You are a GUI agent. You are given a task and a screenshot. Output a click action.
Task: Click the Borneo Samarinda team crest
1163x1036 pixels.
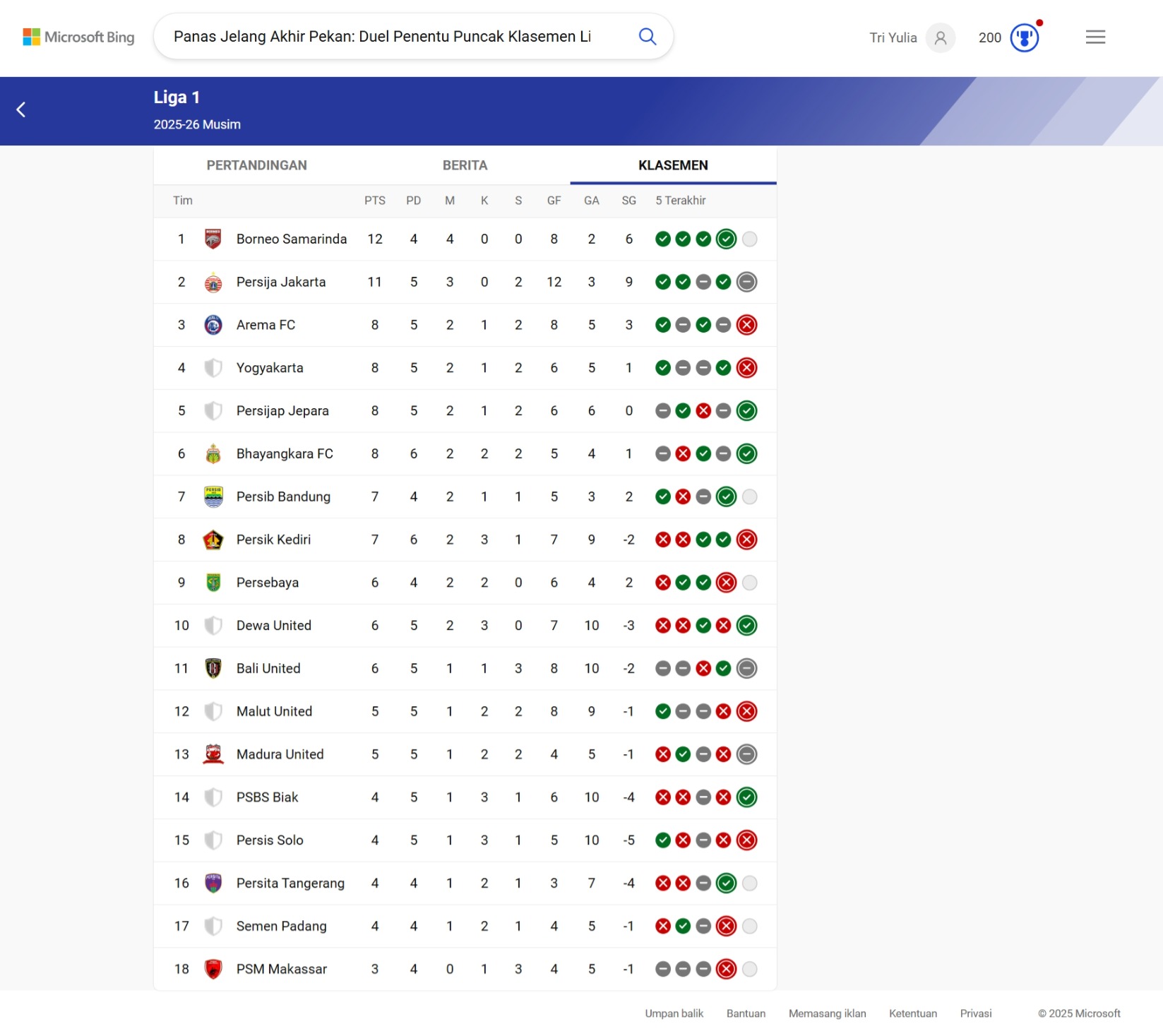coord(213,239)
